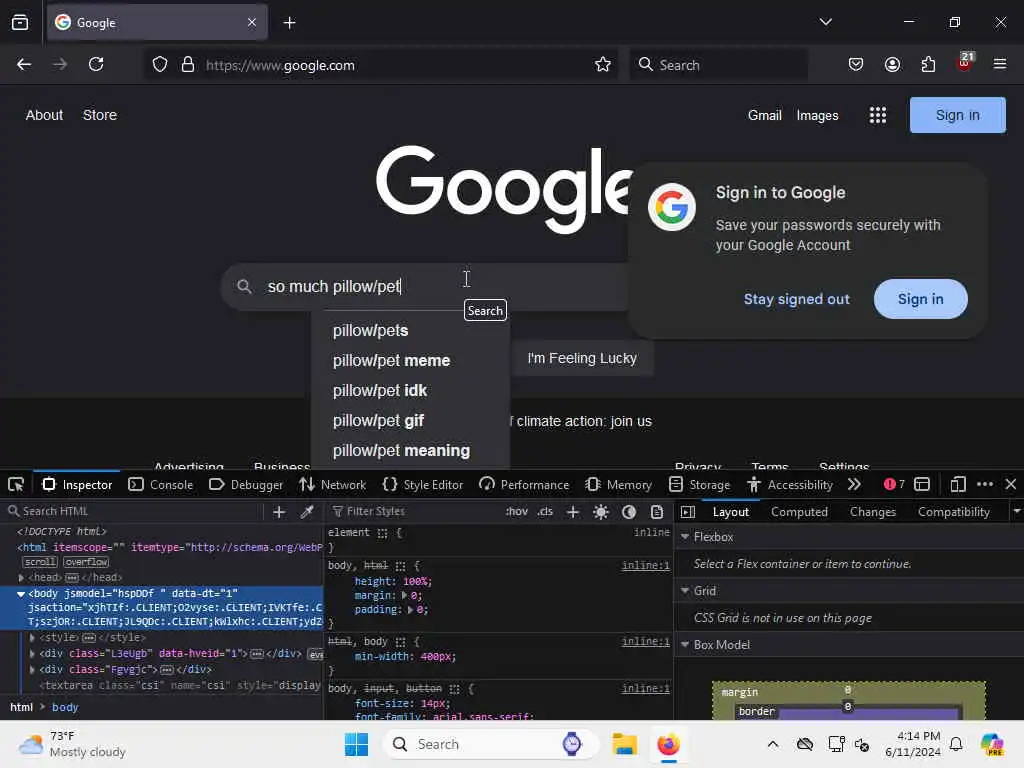Switch to the Computed sidebar tab
1024x768 pixels.
[799, 512]
